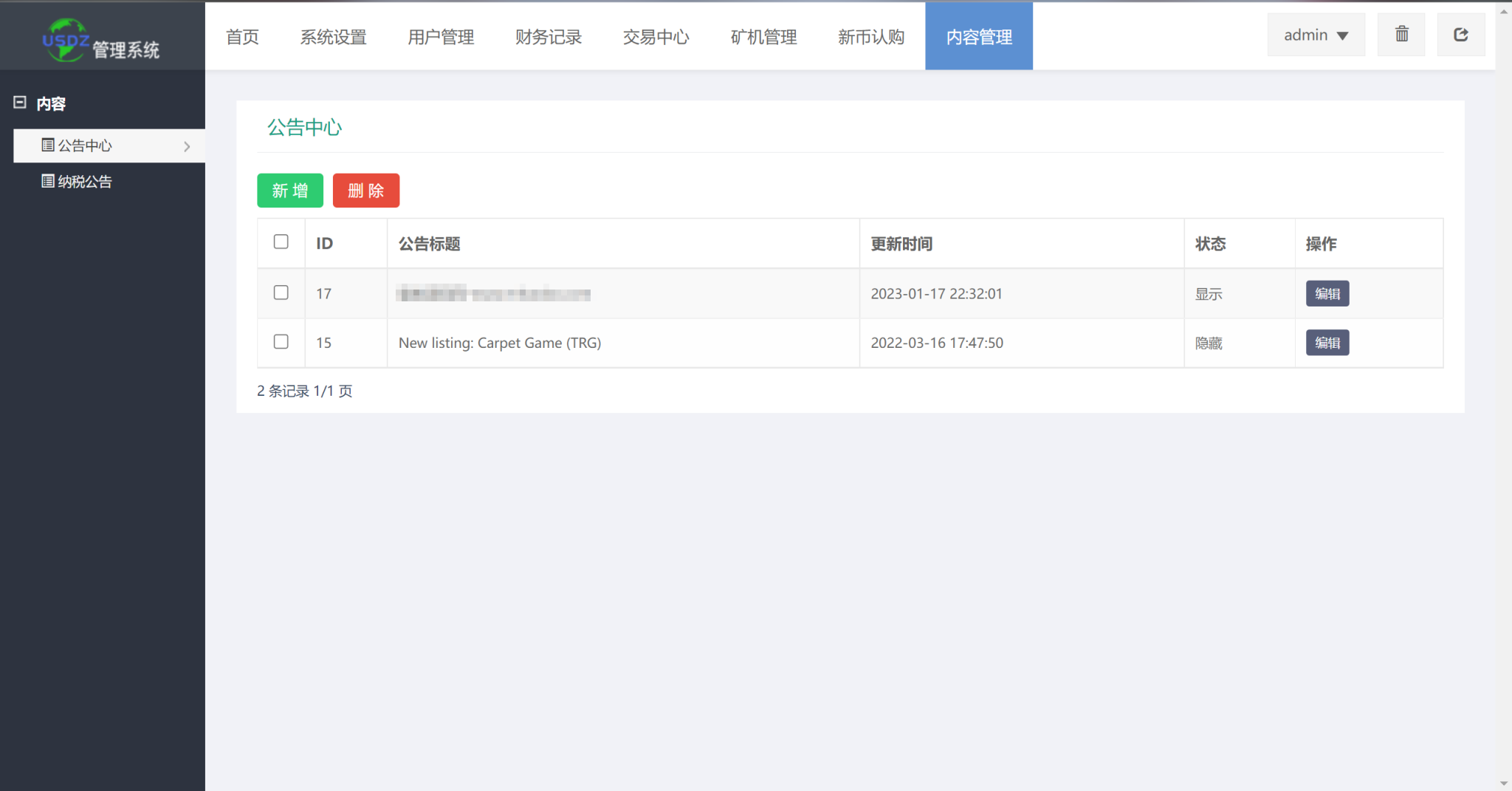
Task: Click the scrollbar down arrow at bottom right
Action: click(x=1504, y=784)
